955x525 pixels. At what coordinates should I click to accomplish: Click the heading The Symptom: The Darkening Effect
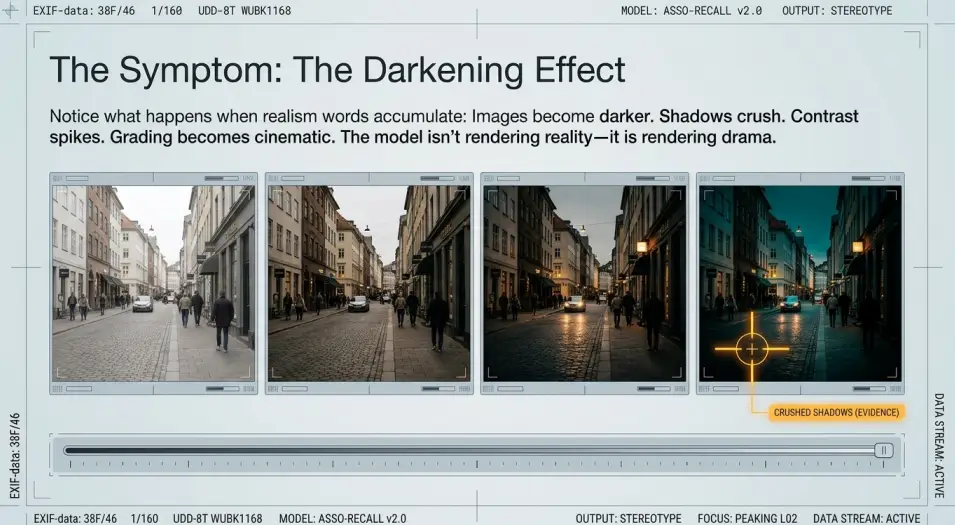[x=337, y=69]
